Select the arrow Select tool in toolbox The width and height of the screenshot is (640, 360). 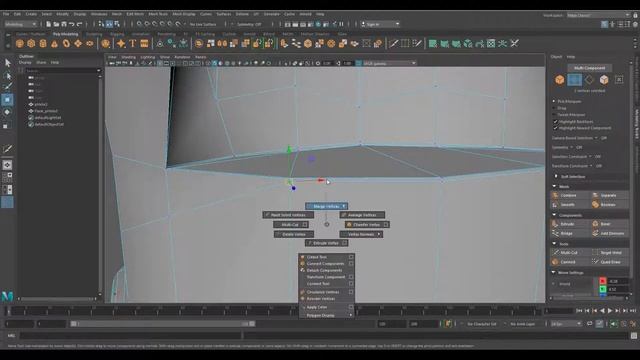tap(7, 63)
